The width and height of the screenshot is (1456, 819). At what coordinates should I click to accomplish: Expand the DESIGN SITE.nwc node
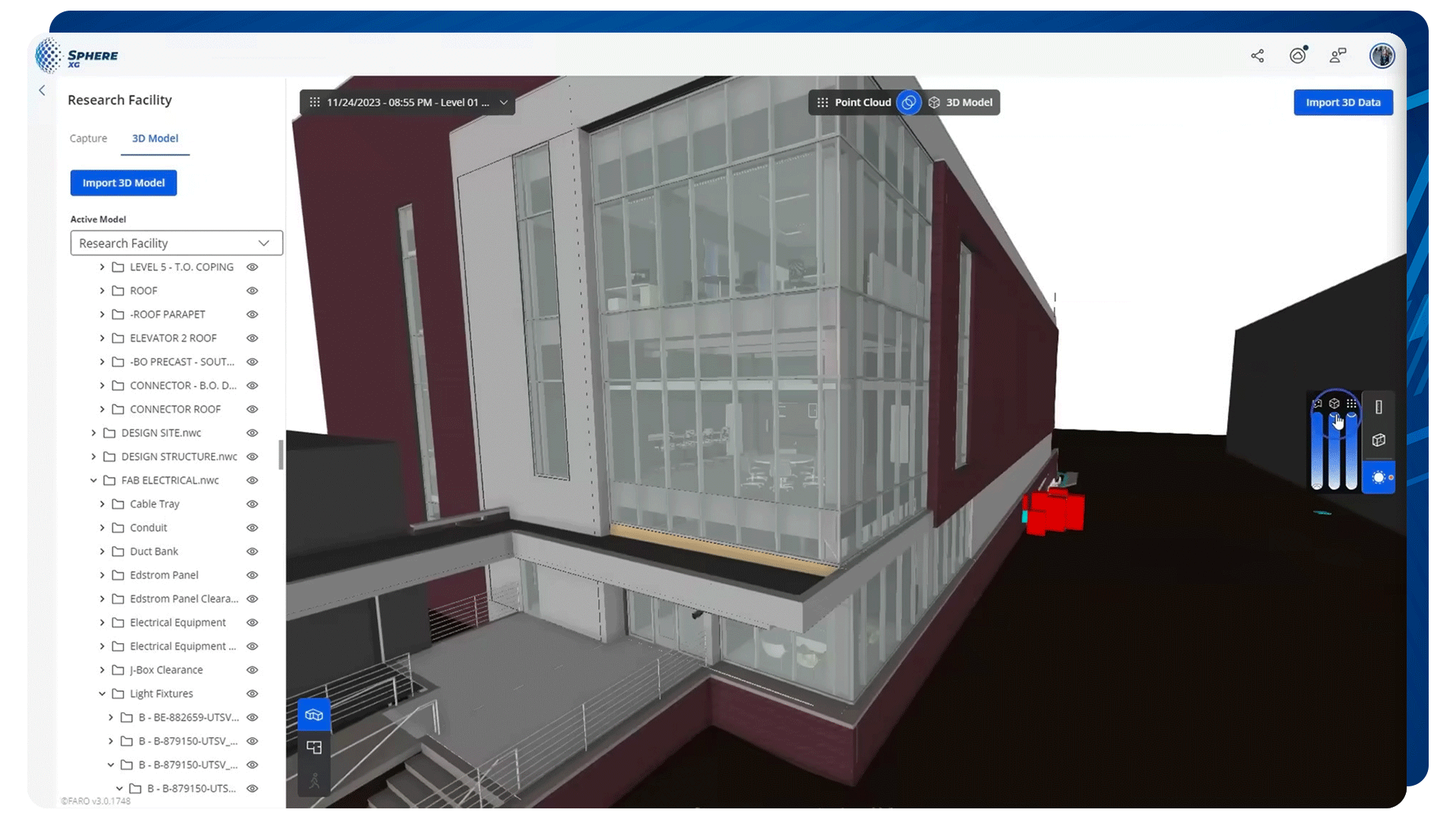[x=93, y=433]
